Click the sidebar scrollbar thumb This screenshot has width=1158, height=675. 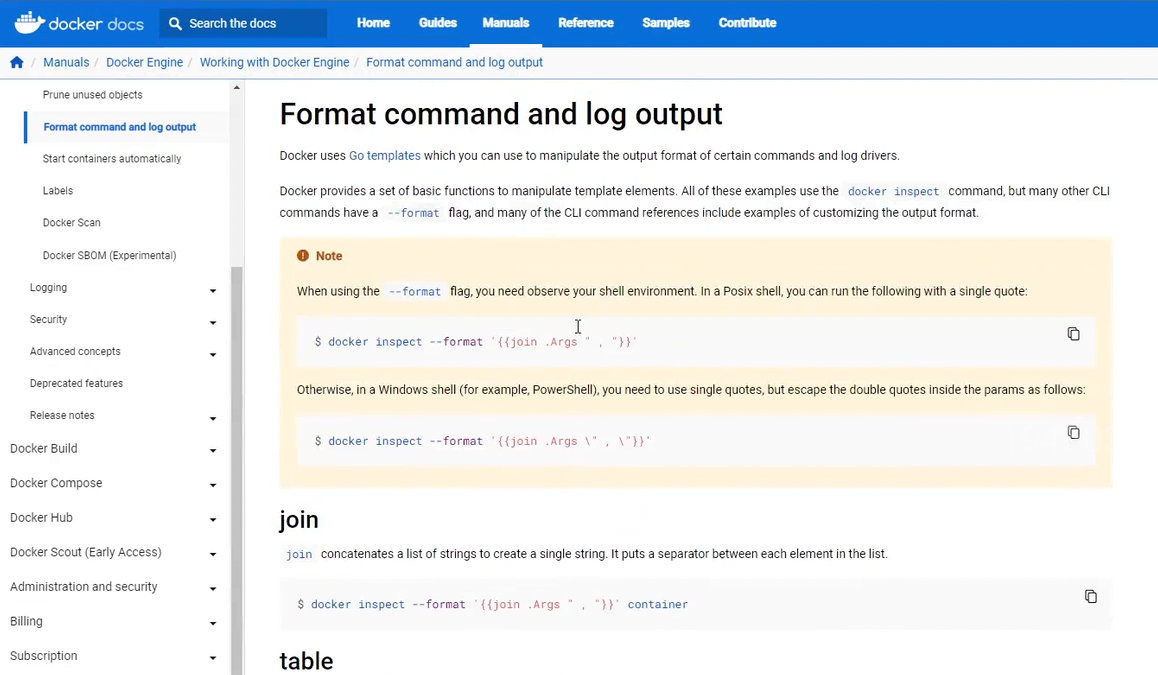click(236, 470)
